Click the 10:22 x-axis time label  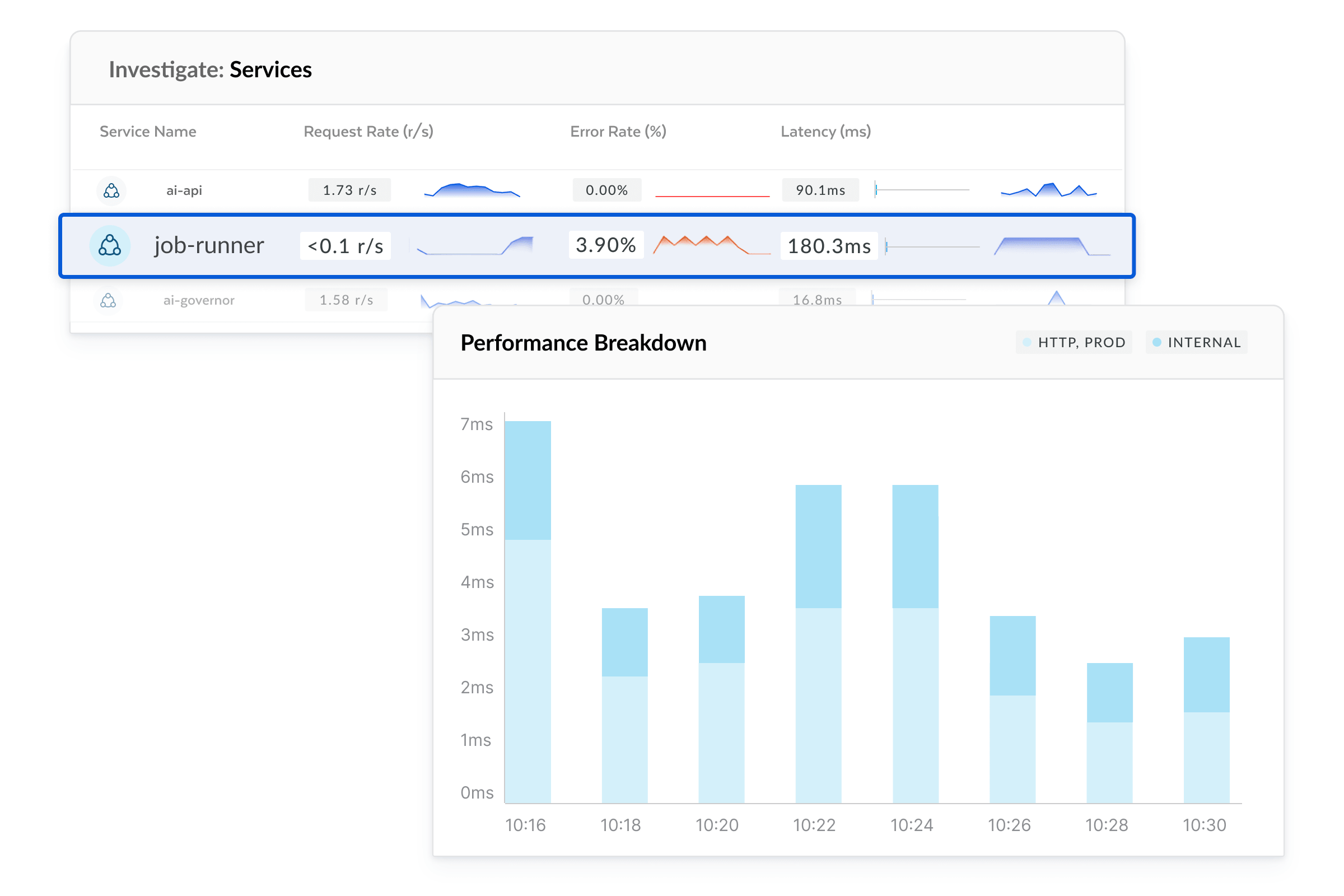tap(814, 825)
